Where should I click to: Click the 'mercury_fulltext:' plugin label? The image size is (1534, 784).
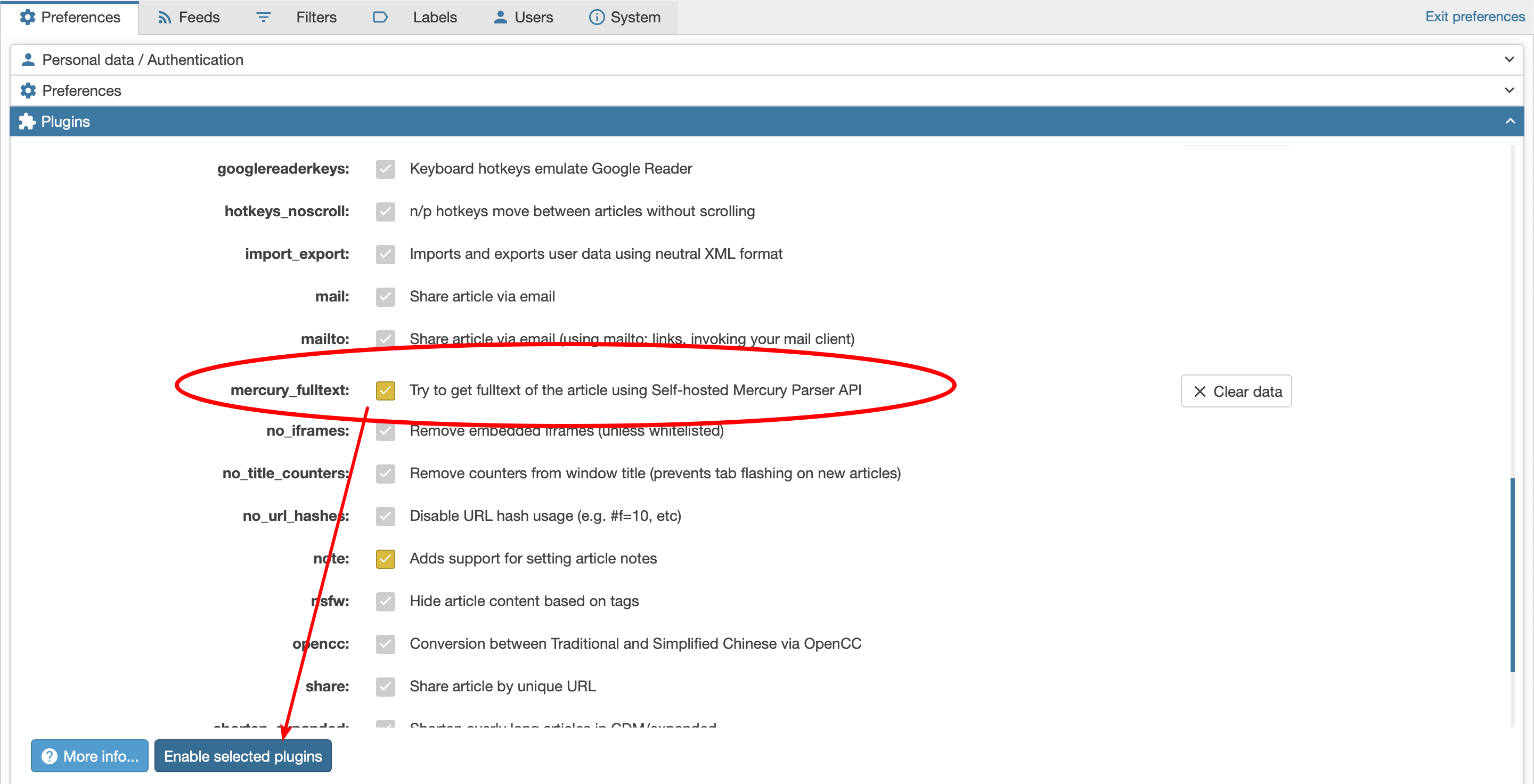click(x=290, y=390)
